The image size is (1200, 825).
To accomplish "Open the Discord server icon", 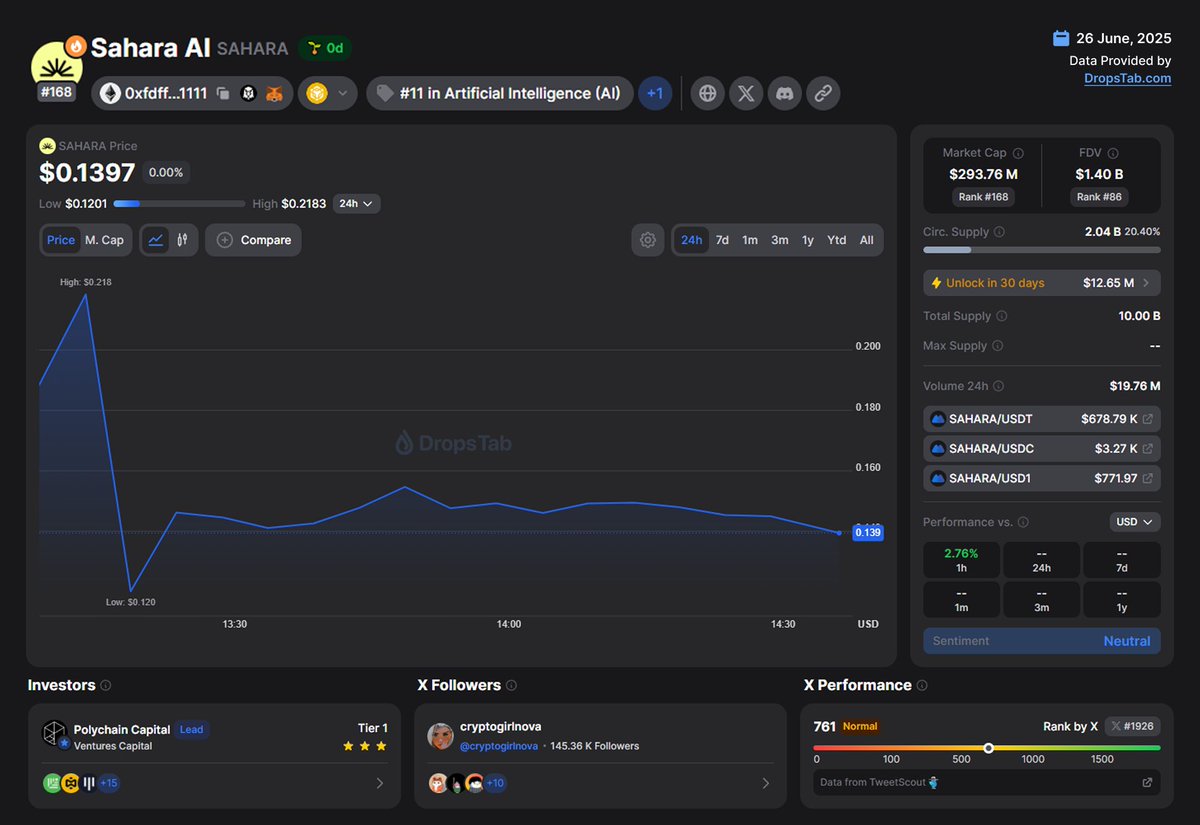I will pyautogui.click(x=785, y=94).
